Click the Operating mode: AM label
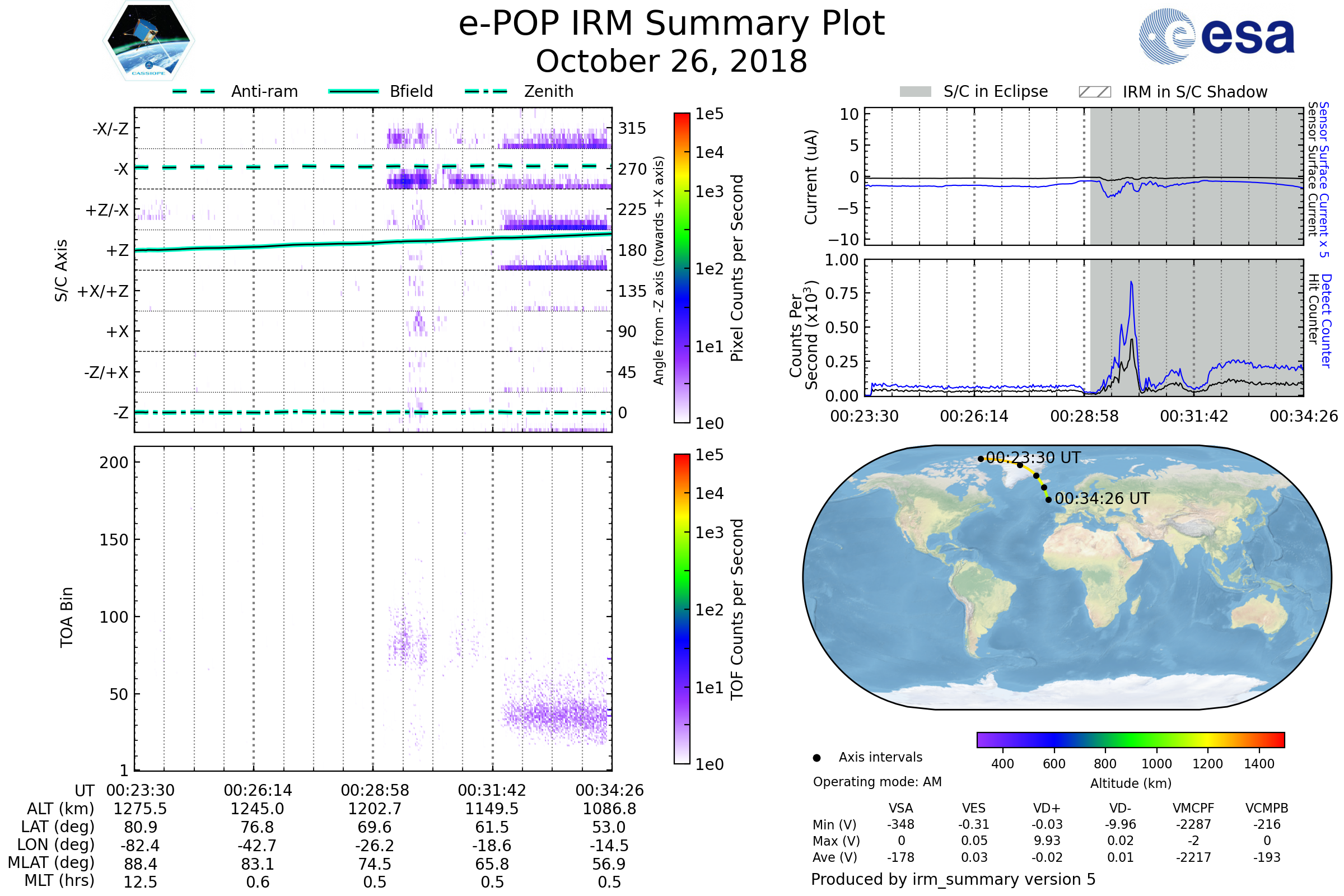This screenshot has width=1344, height=896. [877, 782]
